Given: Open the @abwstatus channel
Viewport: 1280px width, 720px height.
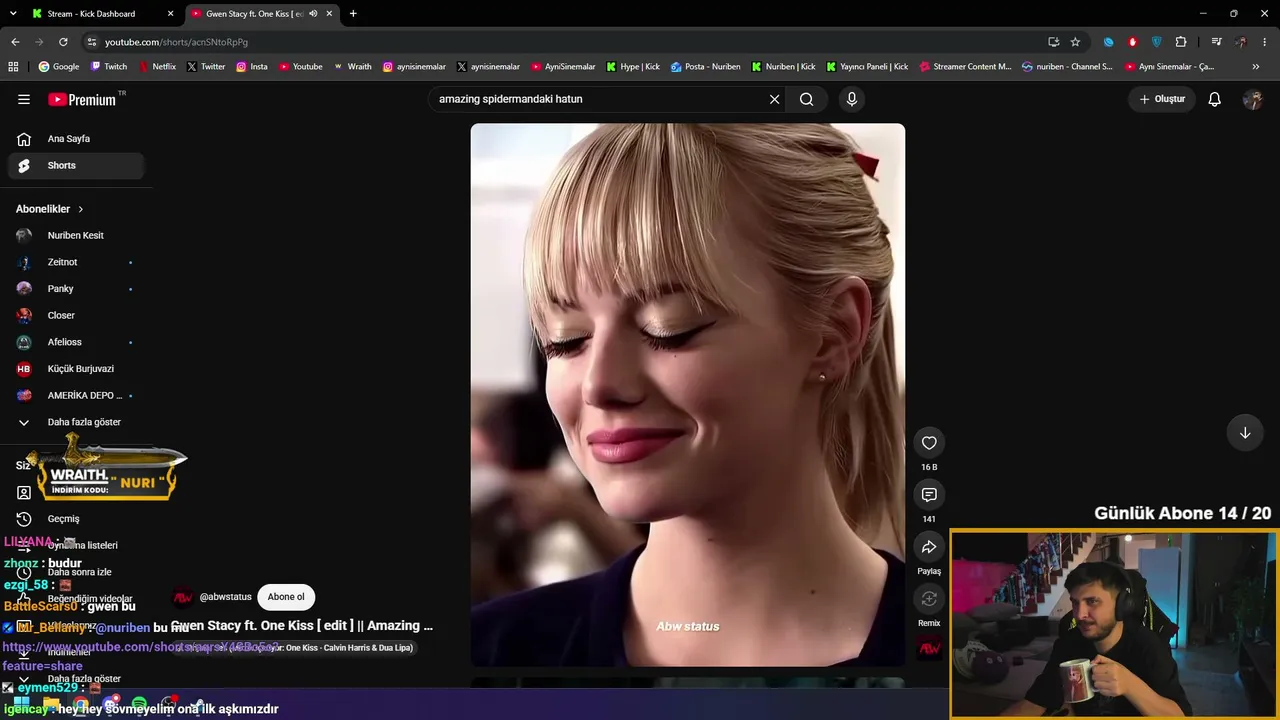Looking at the screenshot, I should (225, 597).
